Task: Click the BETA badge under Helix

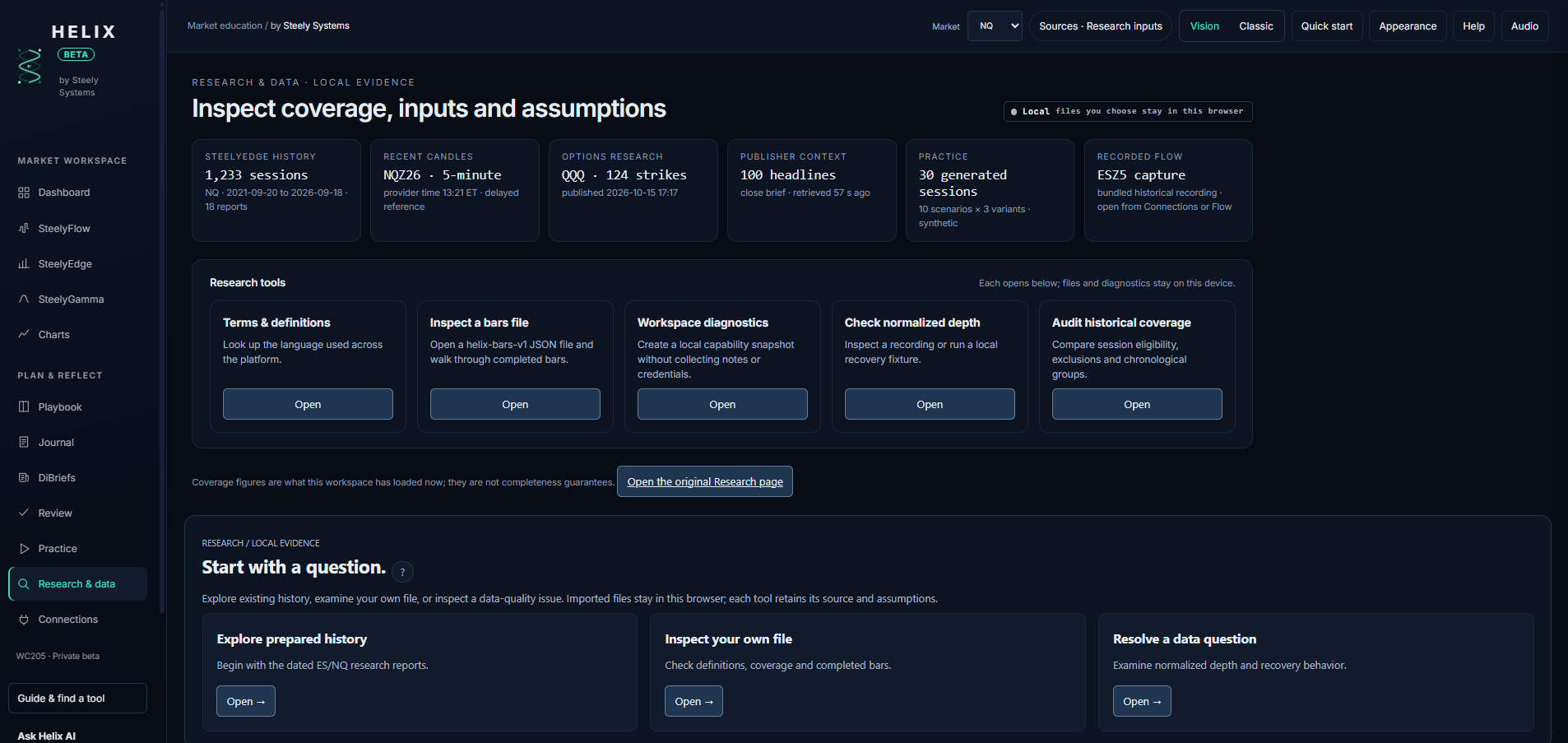Action: click(76, 54)
